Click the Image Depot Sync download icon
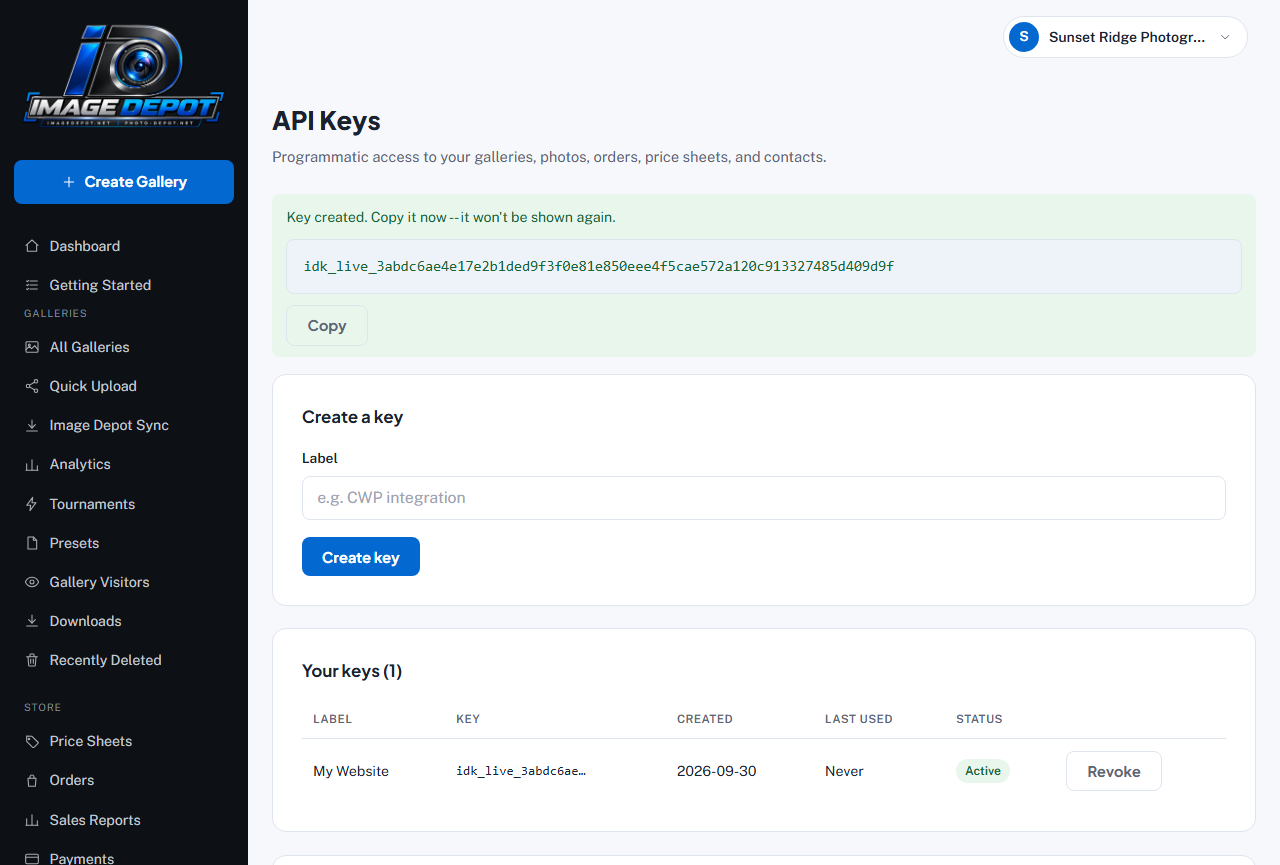The image size is (1280, 865). click(32, 425)
